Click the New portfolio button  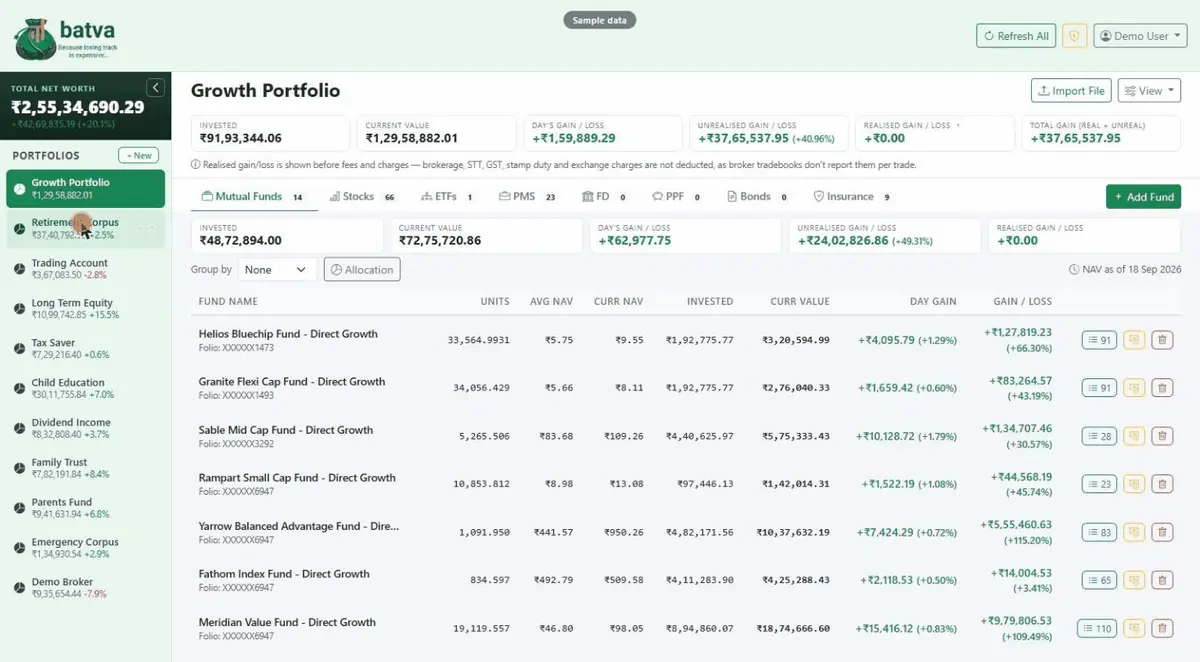click(x=138, y=156)
